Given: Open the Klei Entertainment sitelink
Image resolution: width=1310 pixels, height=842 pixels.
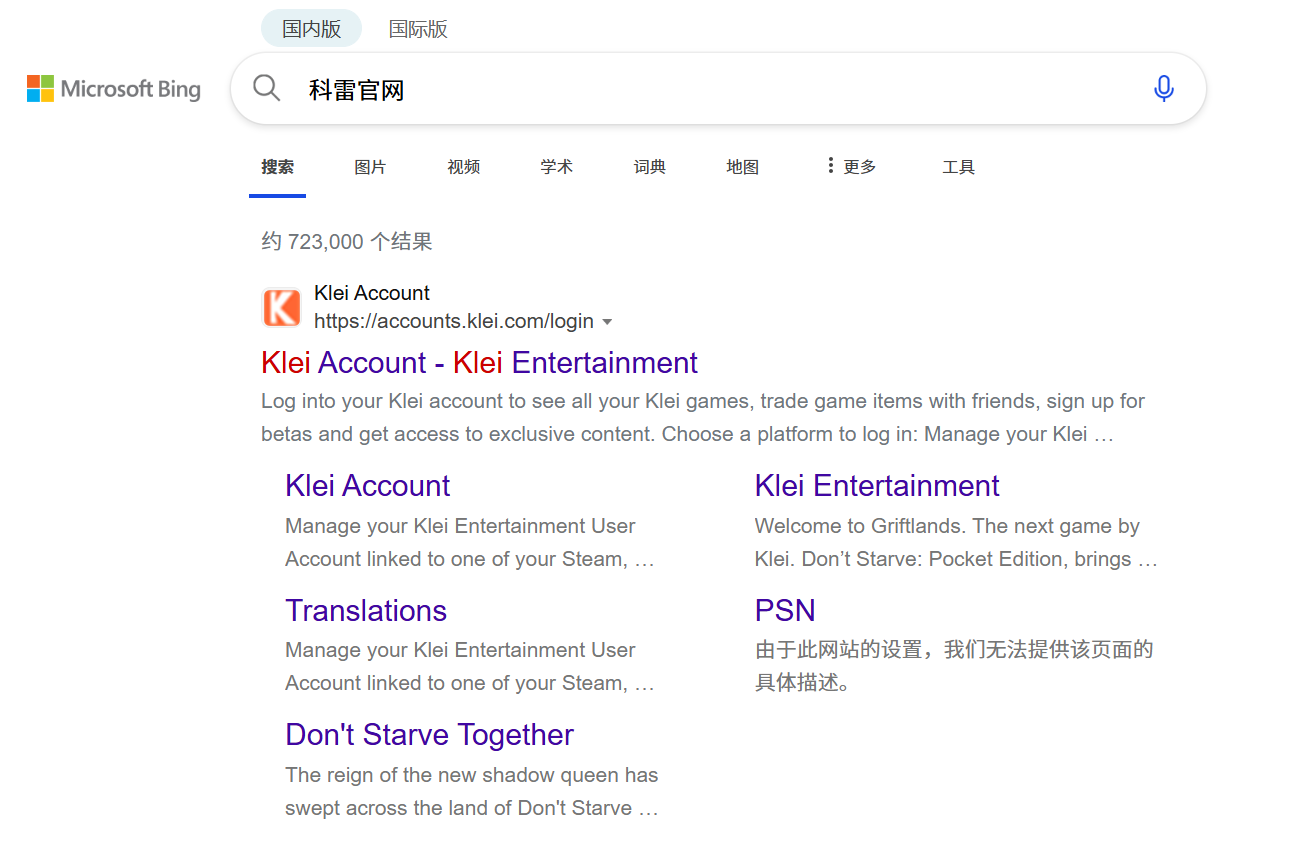Looking at the screenshot, I should tap(876, 486).
